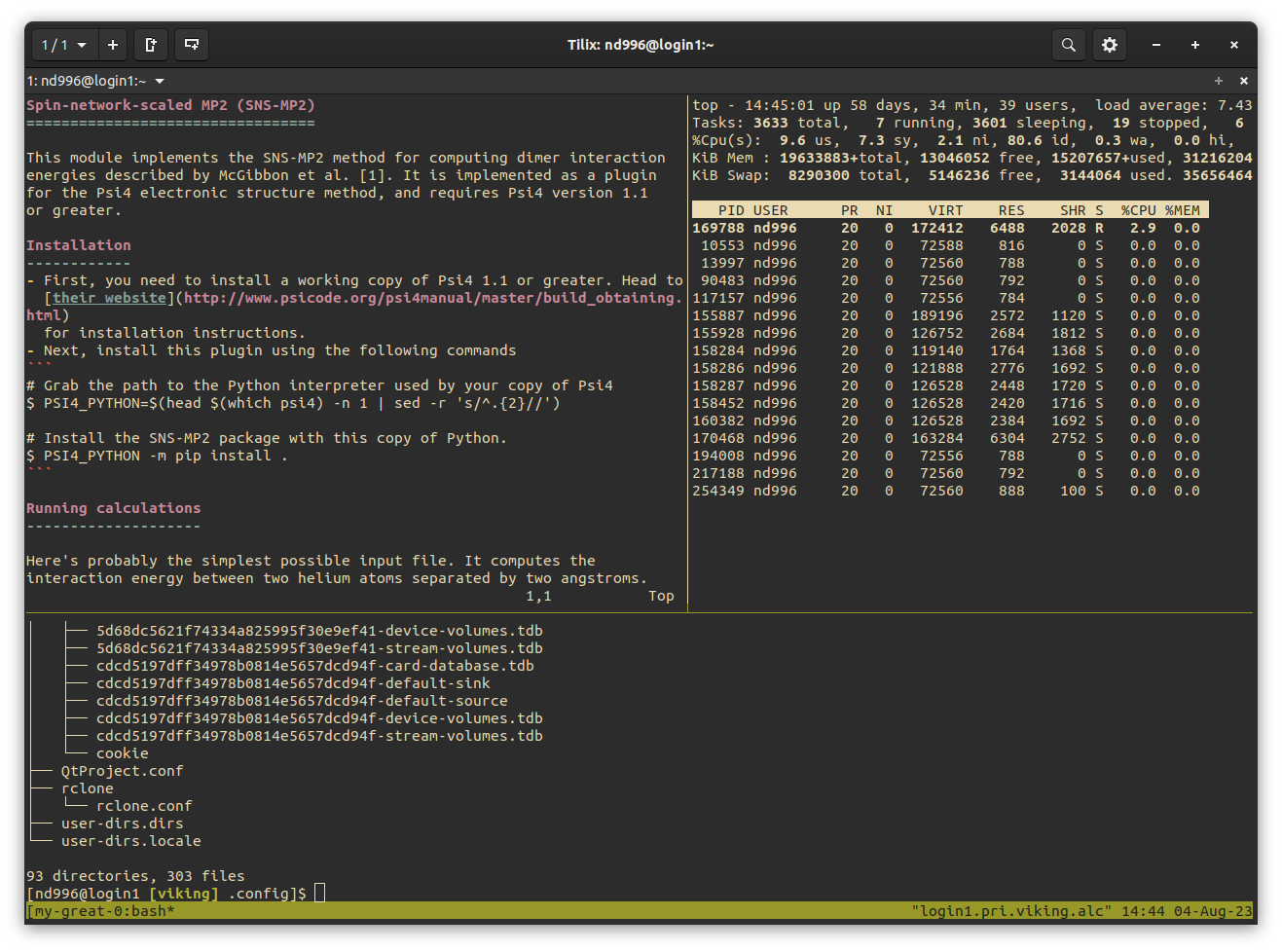The image size is (1282, 952).
Task: Open the 1 / 1 session switcher dropdown
Action: point(64,45)
